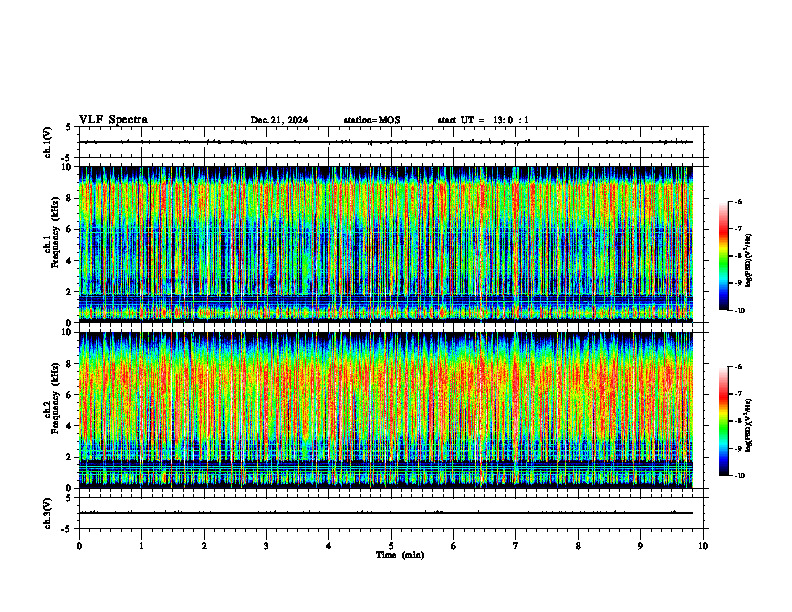Viewport: 792px width, 612px height.
Task: Click time axis tick label "5"
Action: click(391, 546)
